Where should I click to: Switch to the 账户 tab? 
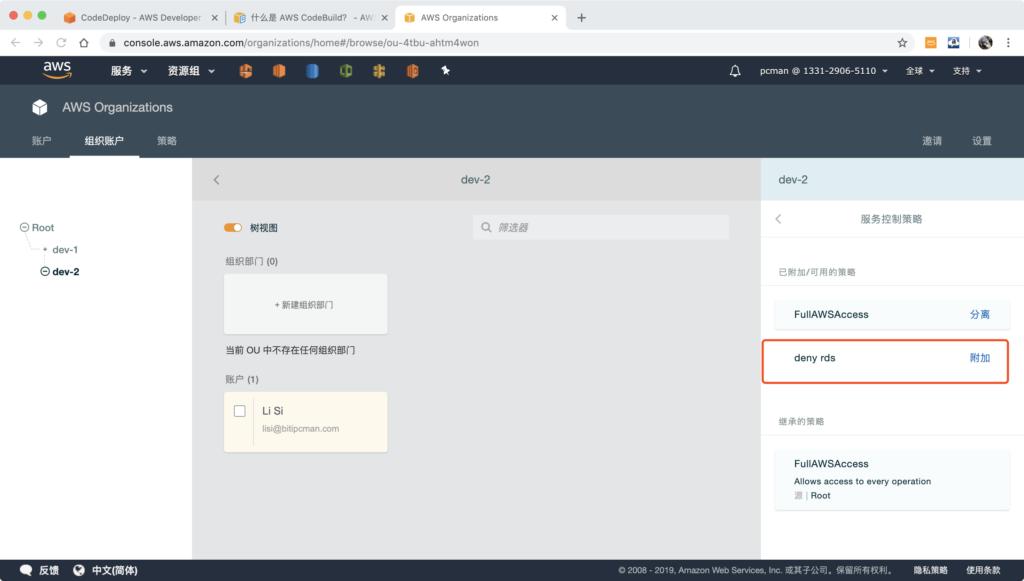coord(41,140)
